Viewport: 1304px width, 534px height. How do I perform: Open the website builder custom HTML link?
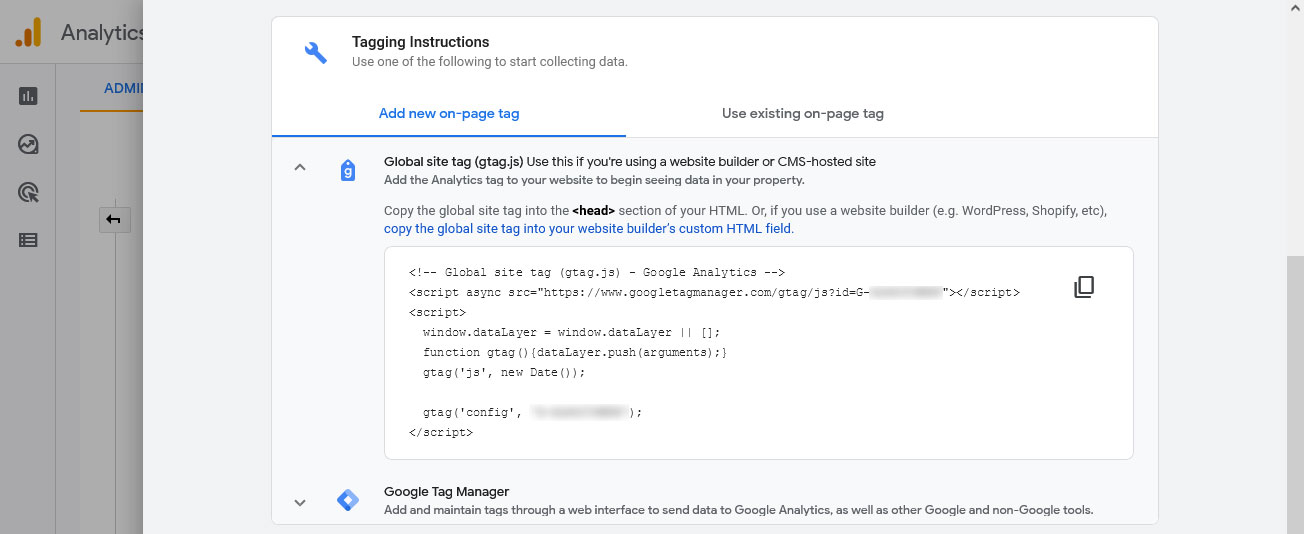[x=588, y=228]
